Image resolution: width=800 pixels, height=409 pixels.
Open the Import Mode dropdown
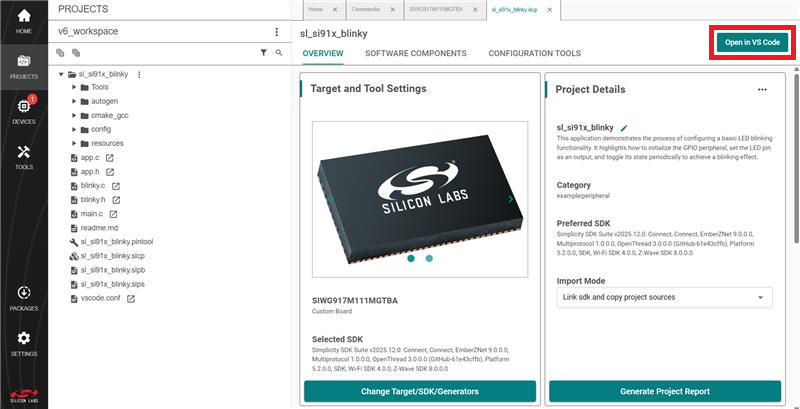coord(664,297)
